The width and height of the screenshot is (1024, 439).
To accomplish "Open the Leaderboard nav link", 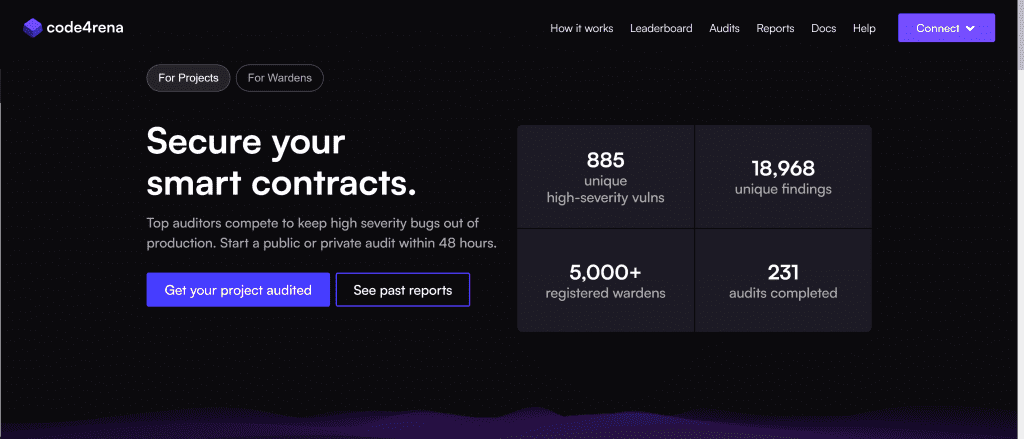I will click(x=661, y=29).
